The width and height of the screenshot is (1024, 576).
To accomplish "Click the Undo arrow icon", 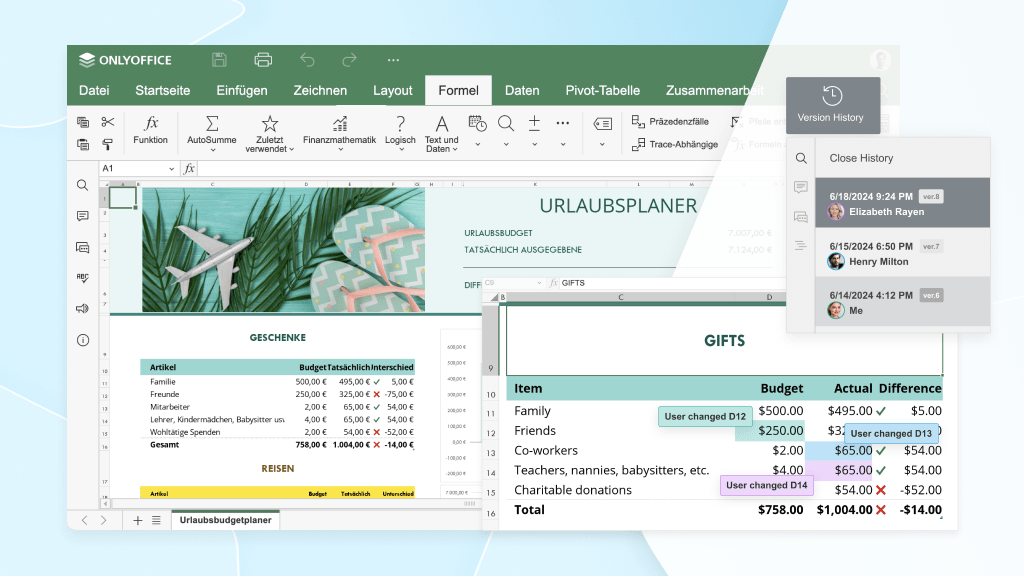I will coord(307,60).
